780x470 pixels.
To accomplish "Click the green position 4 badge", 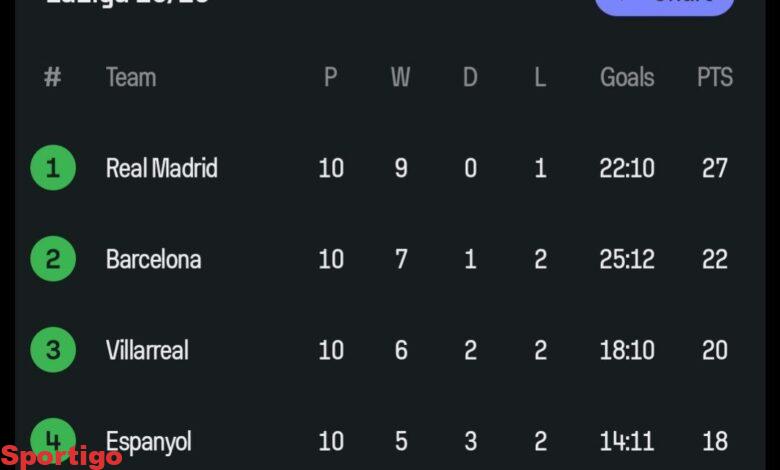I will click(53, 436).
